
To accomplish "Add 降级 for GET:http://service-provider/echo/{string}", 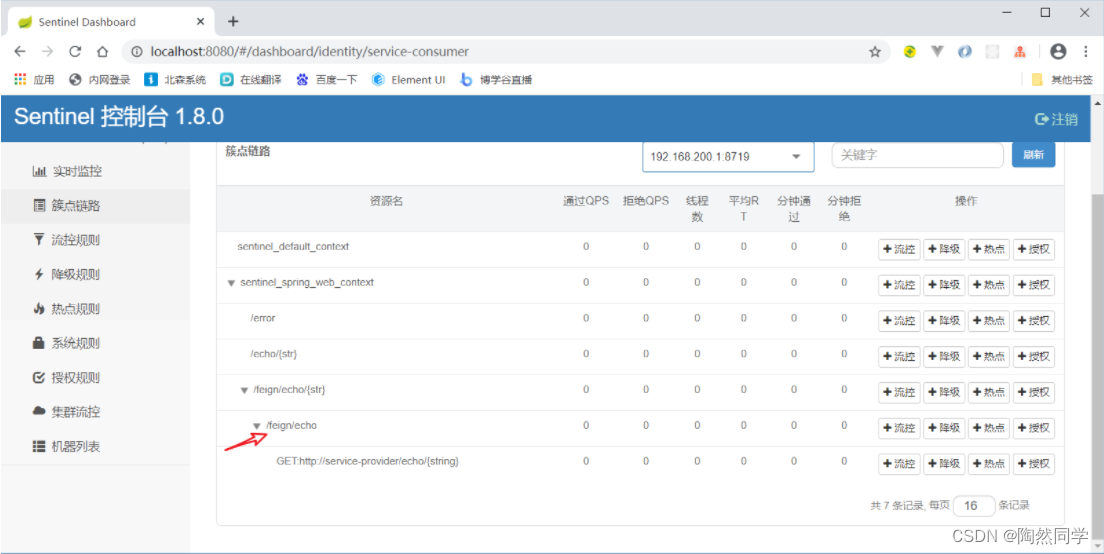I will point(944,464).
